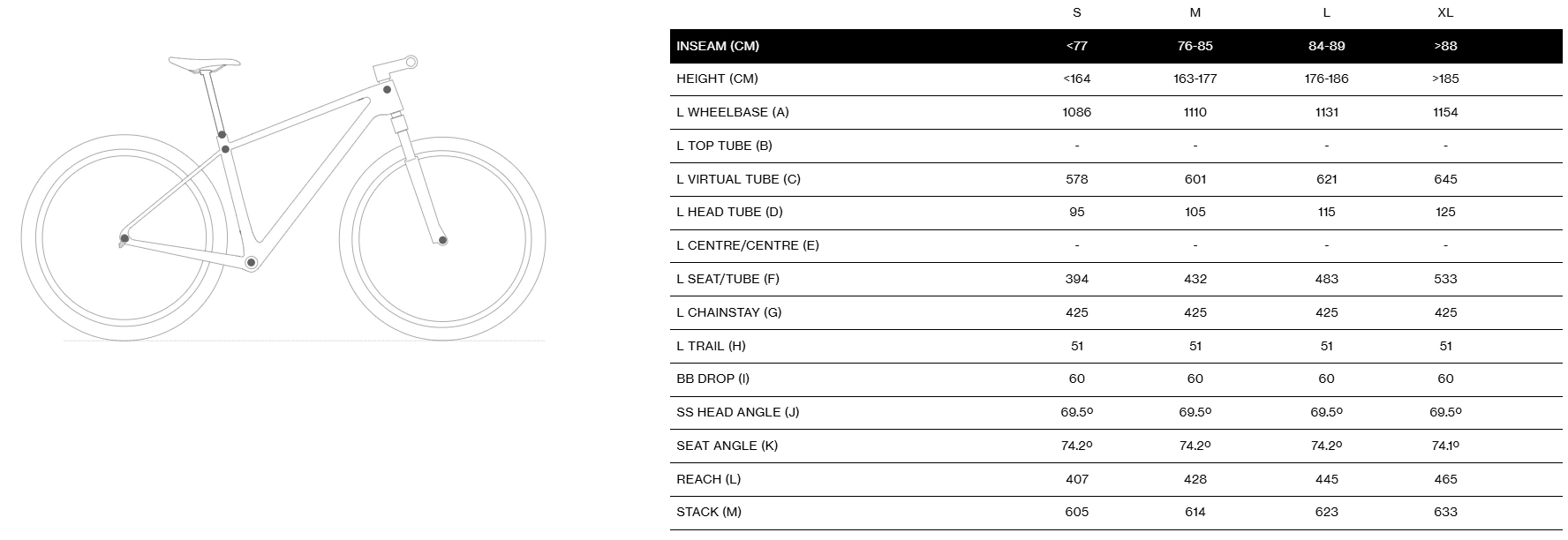Screen dimensions: 1568x540
Task: Click the REACH (L) row label
Action: (708, 479)
